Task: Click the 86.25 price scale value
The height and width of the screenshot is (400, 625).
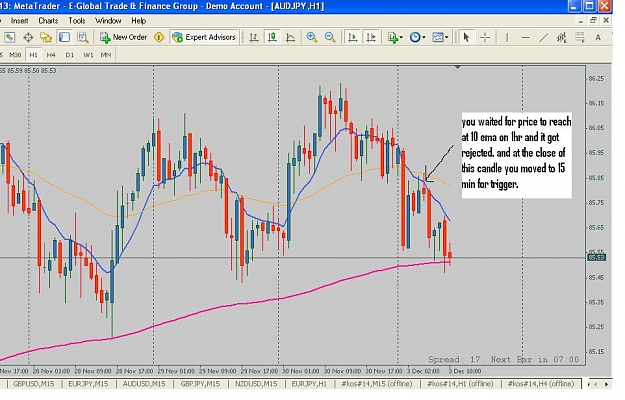Action: coord(596,78)
